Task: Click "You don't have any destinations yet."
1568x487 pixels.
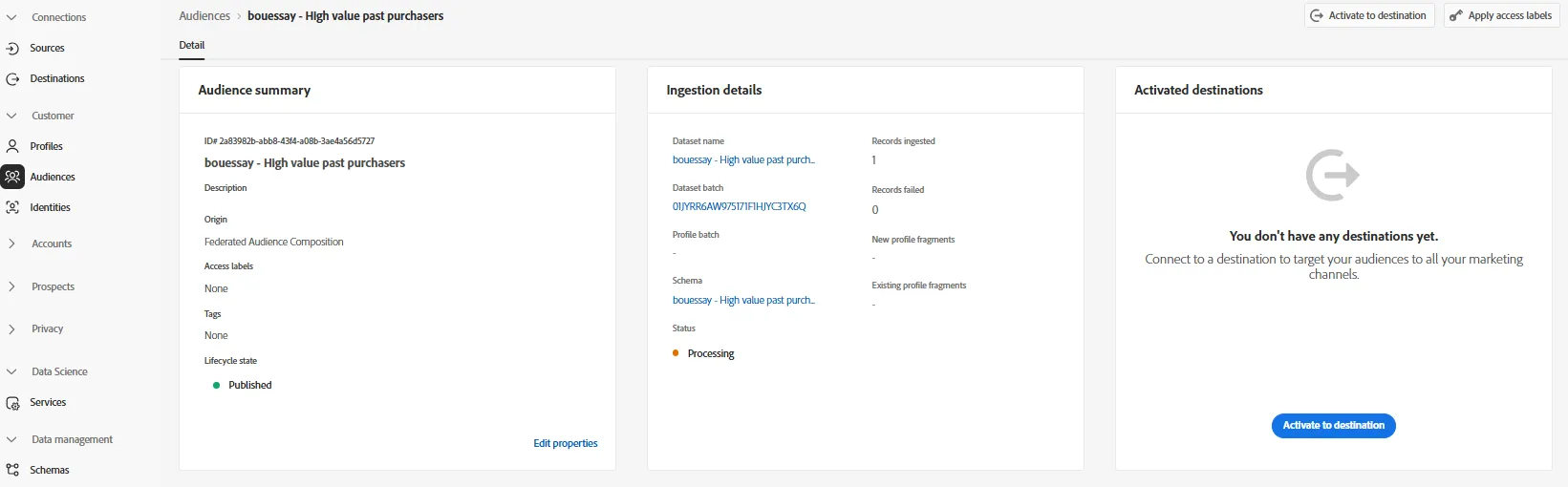Action: point(1333,236)
